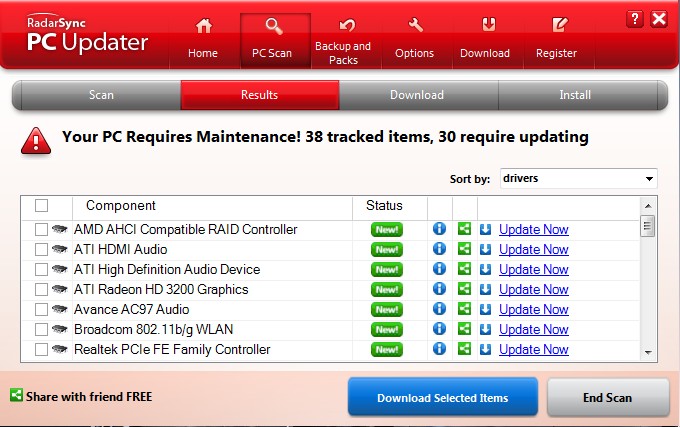This screenshot has height=427, width=680.
Task: Open the Options section
Action: tap(417, 40)
